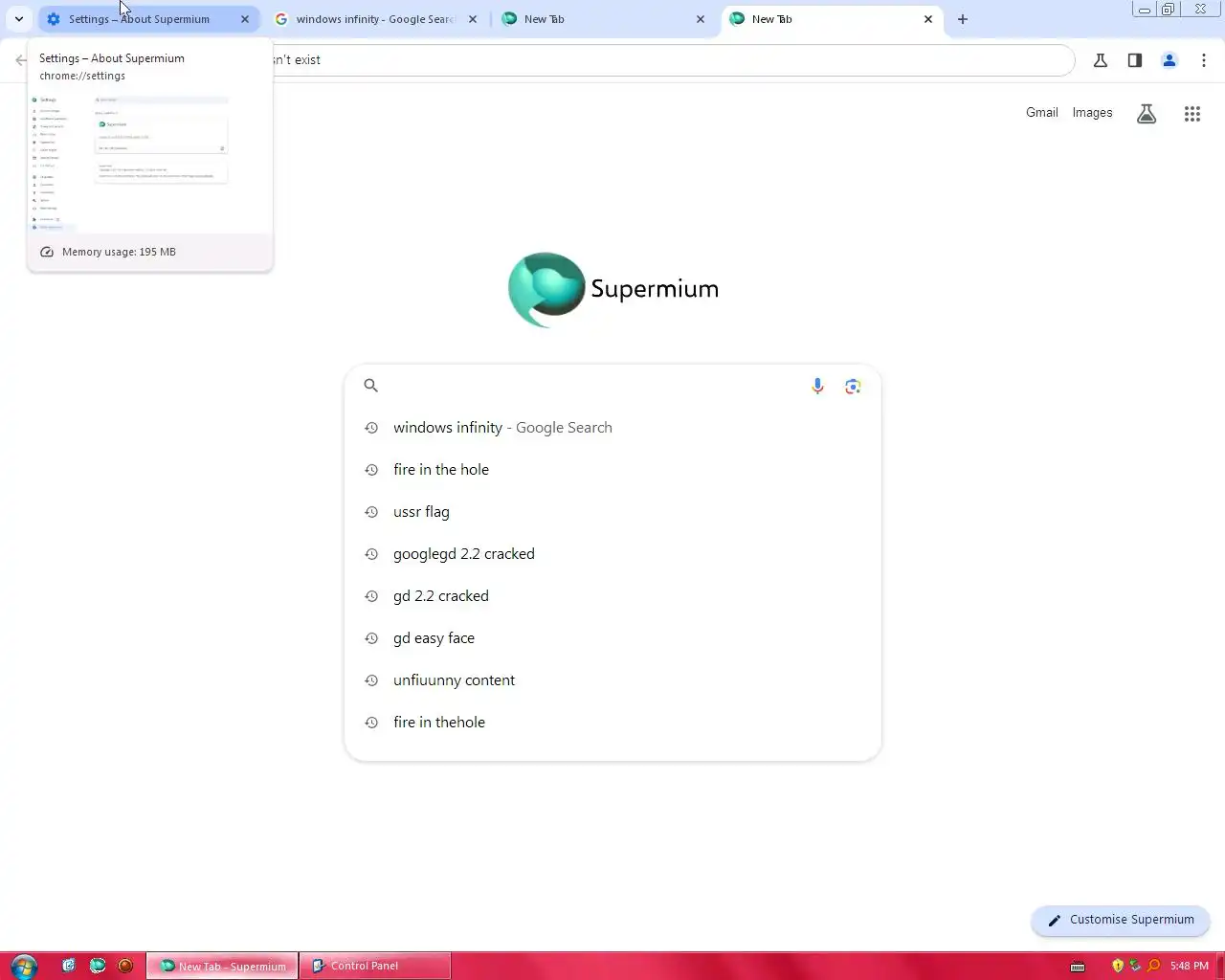This screenshot has width=1225, height=980.
Task: Open the three-dot browser menu
Action: (1204, 60)
